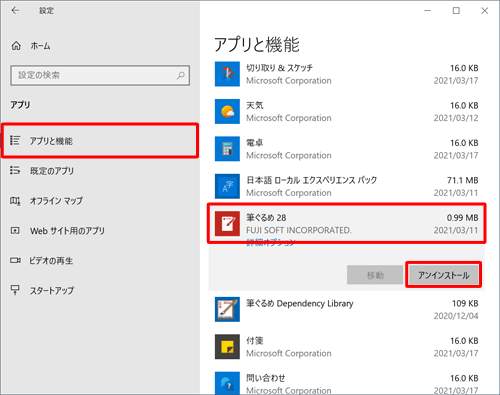The width and height of the screenshot is (500, 395).
Task: Click the スタートアップ monitor icon
Action: (x=15, y=290)
